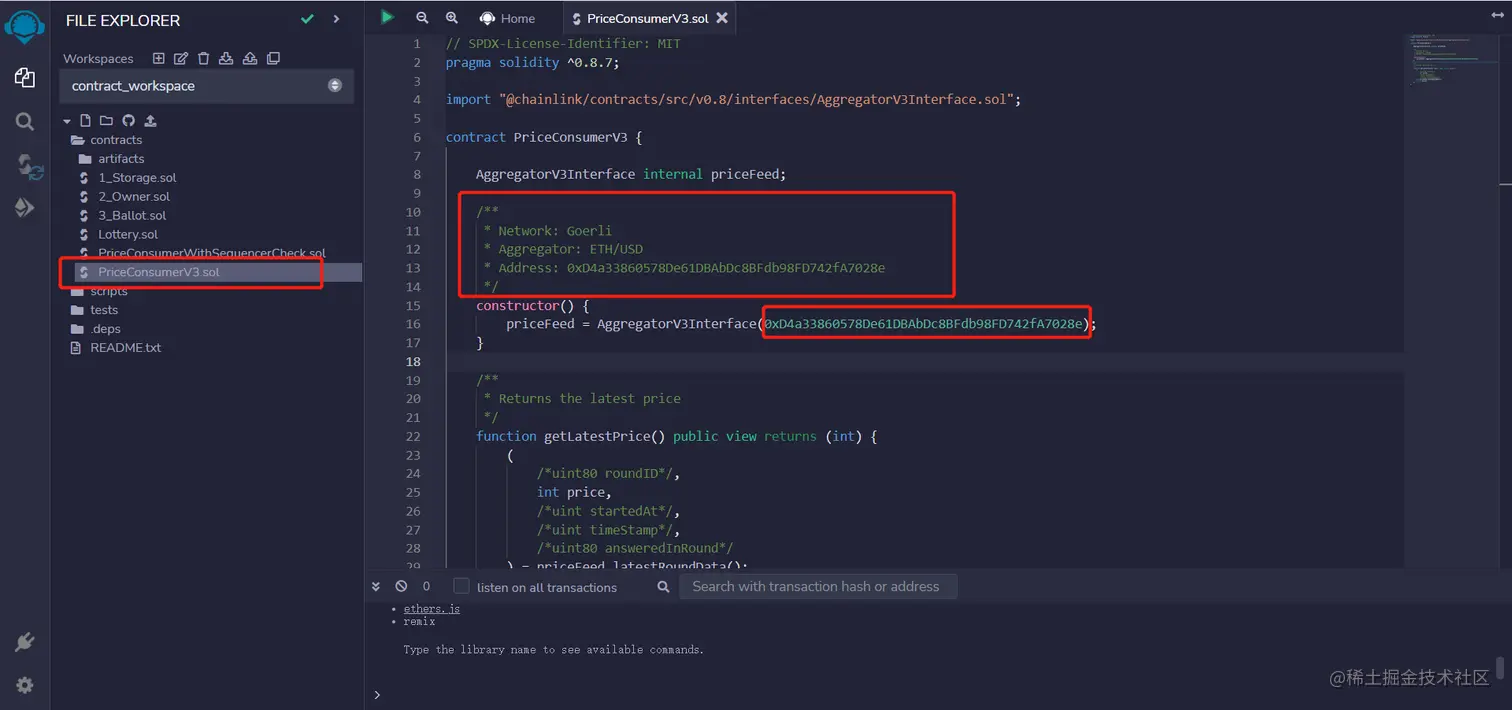
Task: Create new folder icon
Action: pos(106,121)
